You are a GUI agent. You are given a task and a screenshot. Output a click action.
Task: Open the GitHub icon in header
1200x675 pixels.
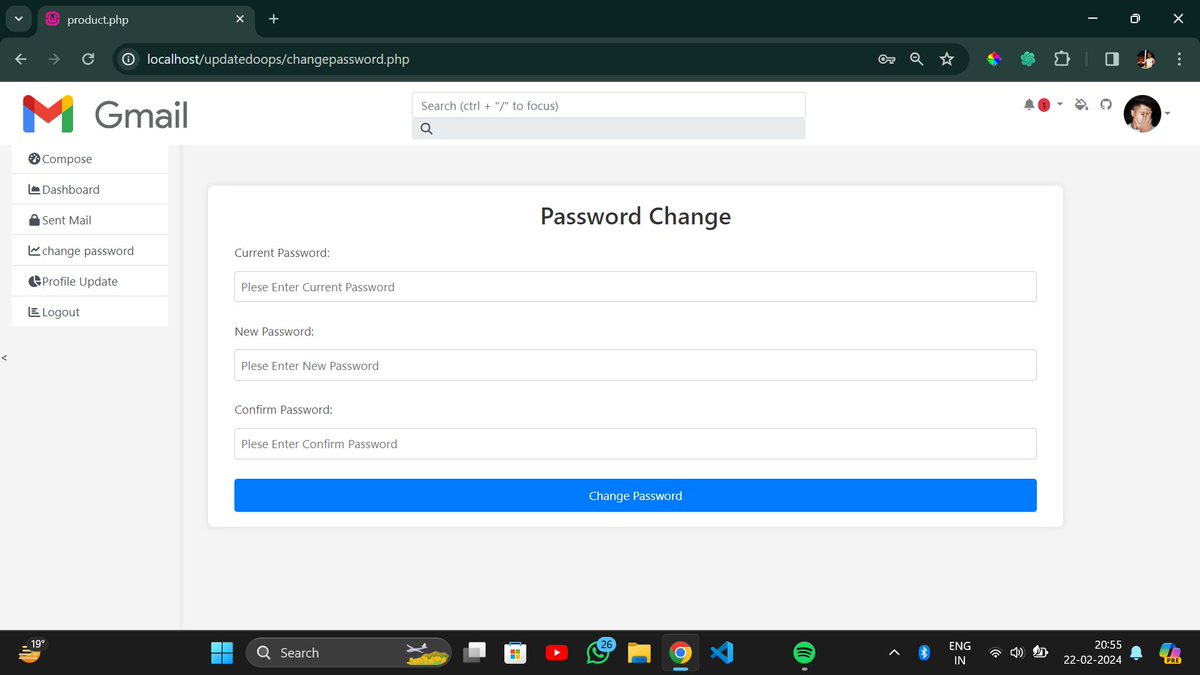click(x=1106, y=104)
